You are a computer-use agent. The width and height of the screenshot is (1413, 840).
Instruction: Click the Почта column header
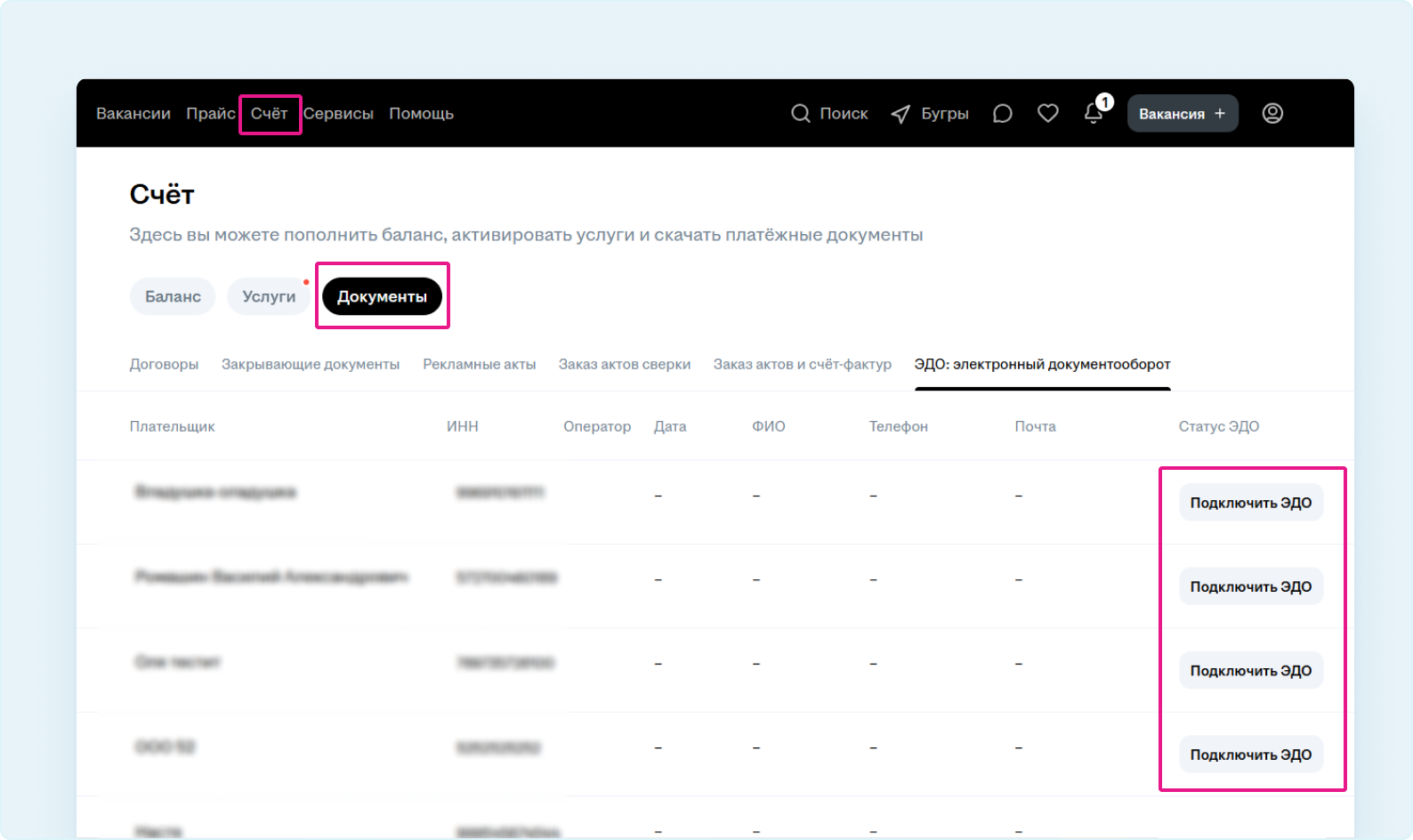[1036, 426]
